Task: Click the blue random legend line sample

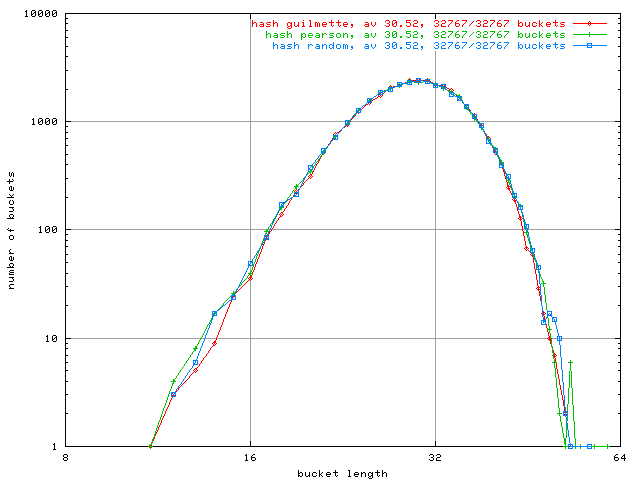Action: (590, 46)
